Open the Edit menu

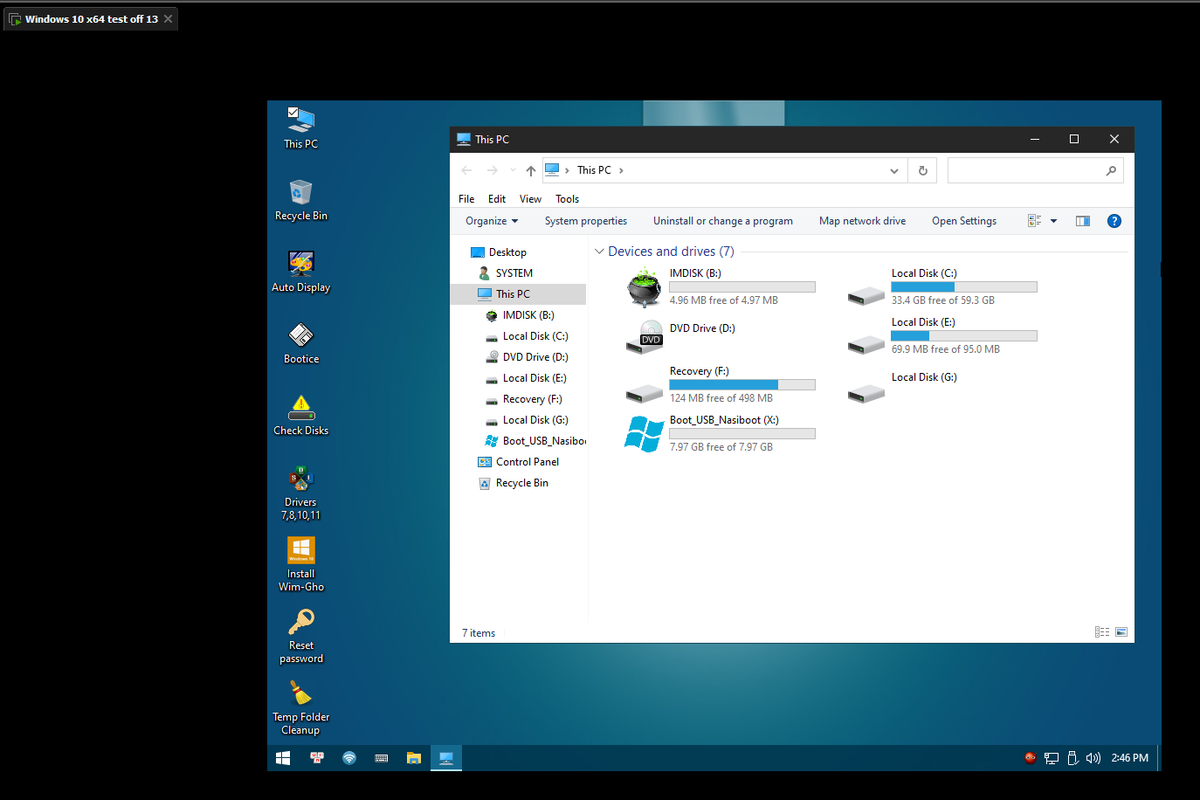tap(497, 199)
